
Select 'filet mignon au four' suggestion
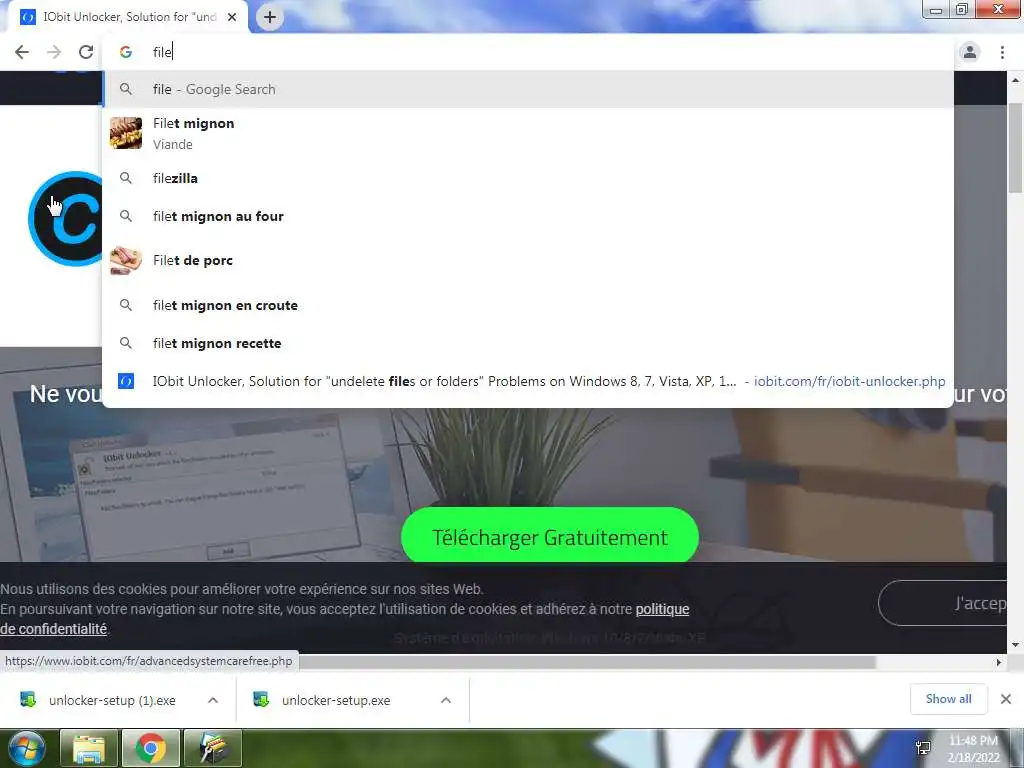(x=528, y=216)
